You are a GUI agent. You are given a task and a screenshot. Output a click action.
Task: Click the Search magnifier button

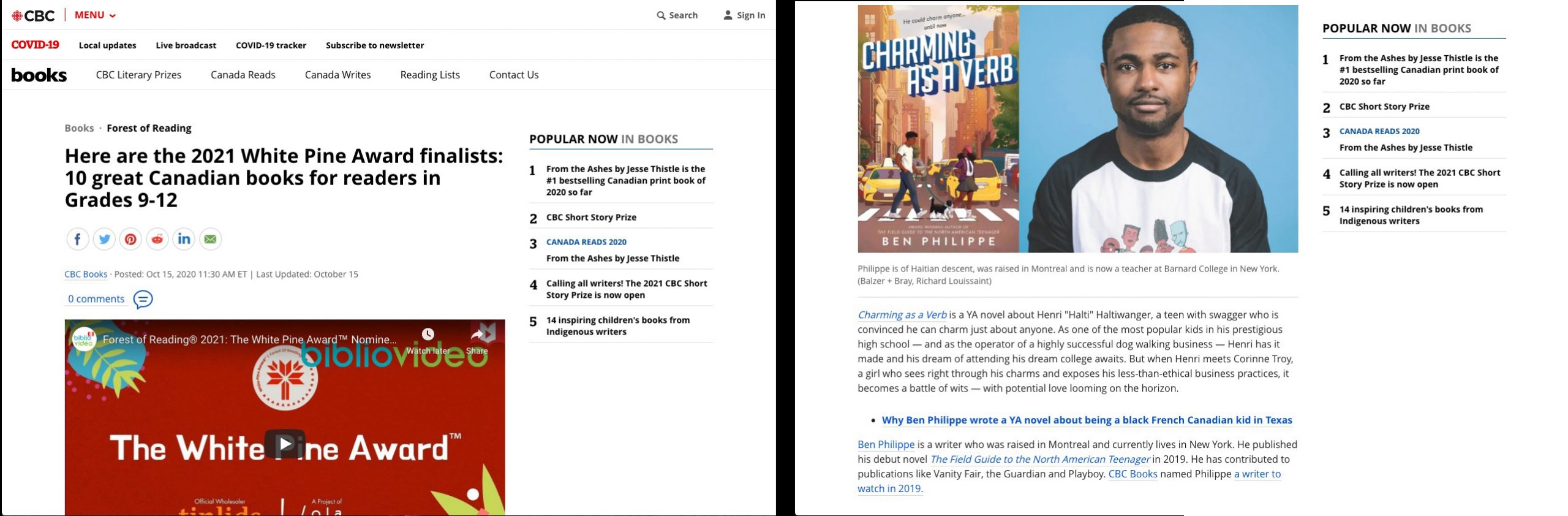tap(677, 15)
